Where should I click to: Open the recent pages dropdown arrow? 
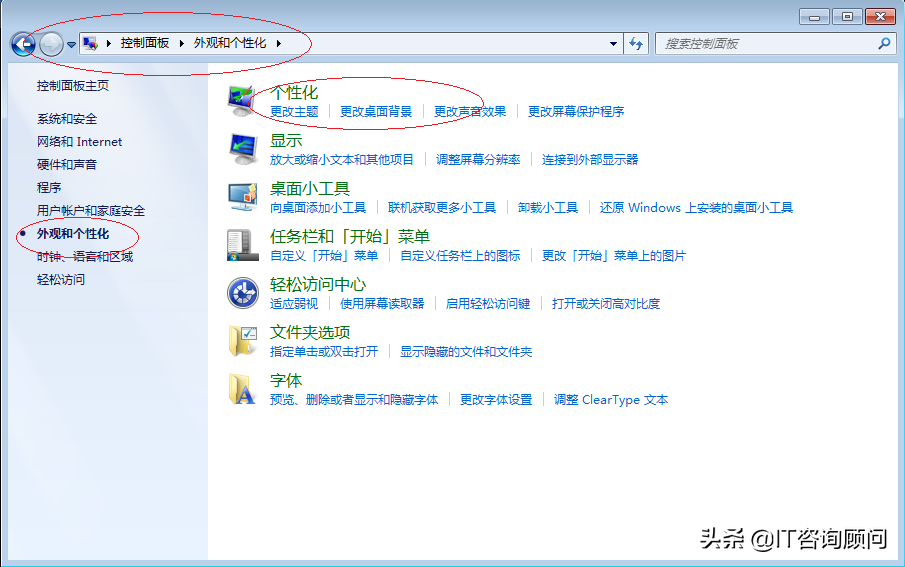72,44
